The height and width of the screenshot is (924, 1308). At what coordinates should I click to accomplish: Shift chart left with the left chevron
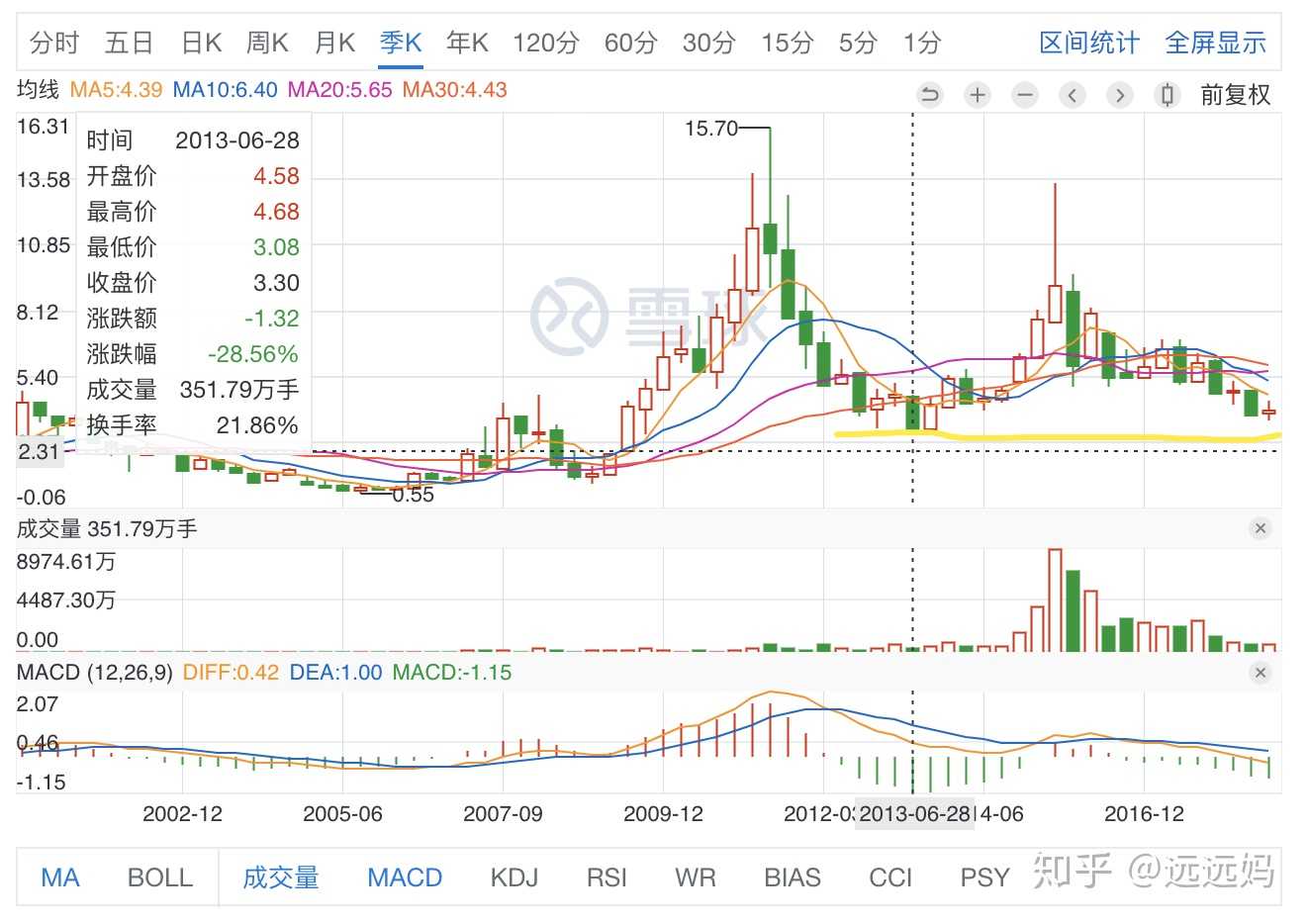[1073, 95]
